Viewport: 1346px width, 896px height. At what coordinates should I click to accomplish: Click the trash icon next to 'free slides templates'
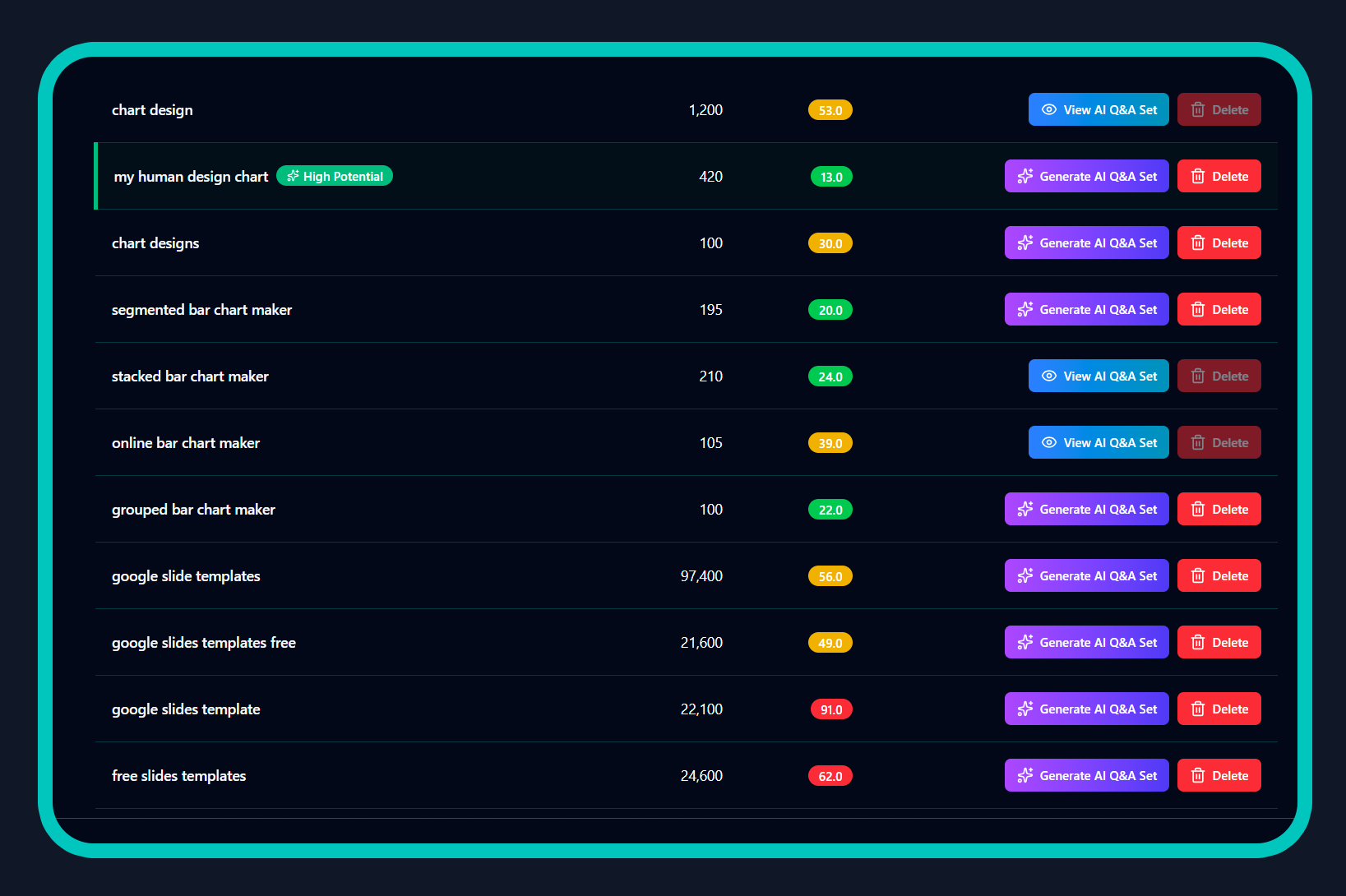tap(1198, 775)
